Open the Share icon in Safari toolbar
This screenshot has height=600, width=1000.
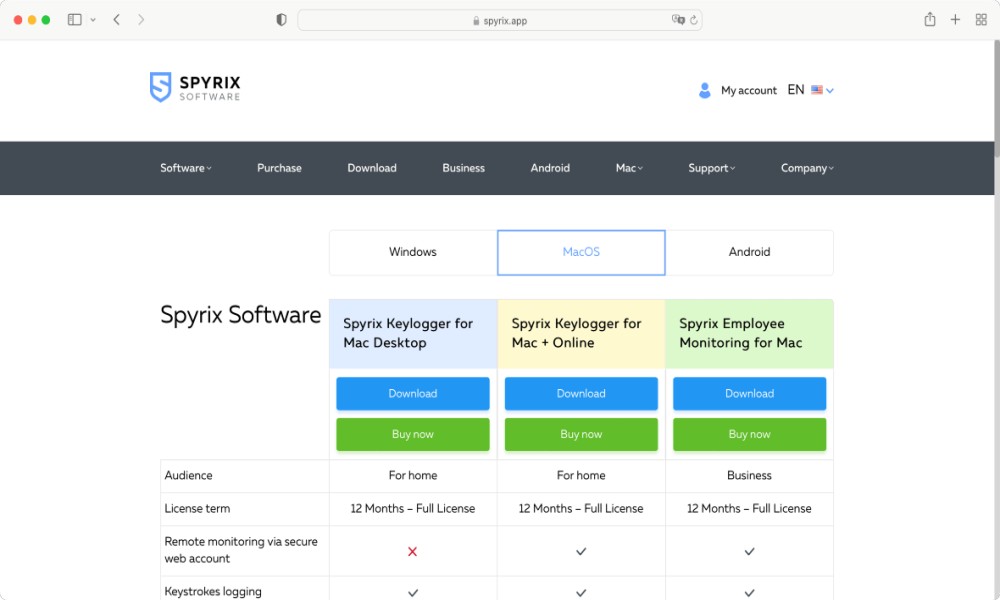(930, 19)
